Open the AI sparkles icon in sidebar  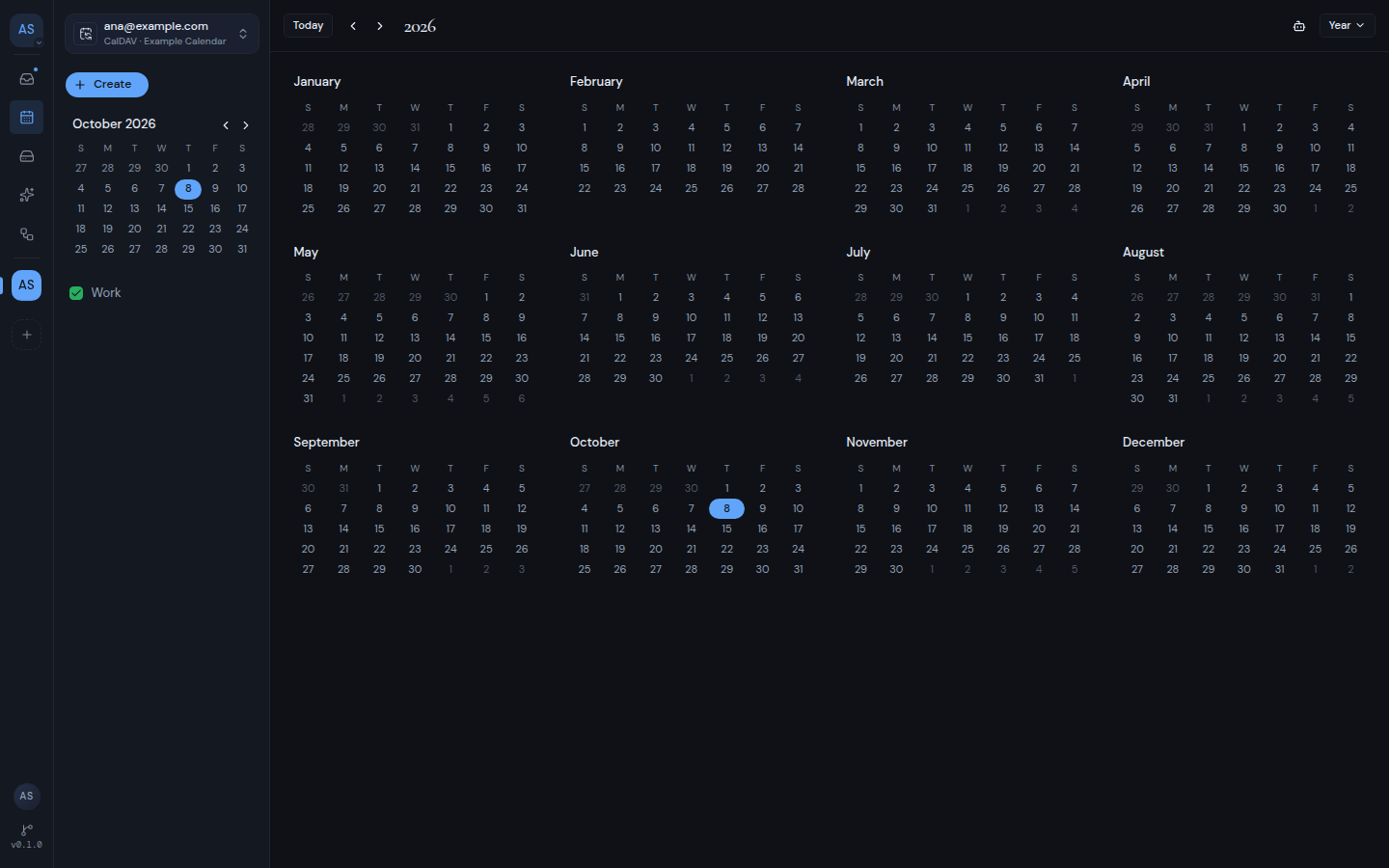[x=27, y=195]
